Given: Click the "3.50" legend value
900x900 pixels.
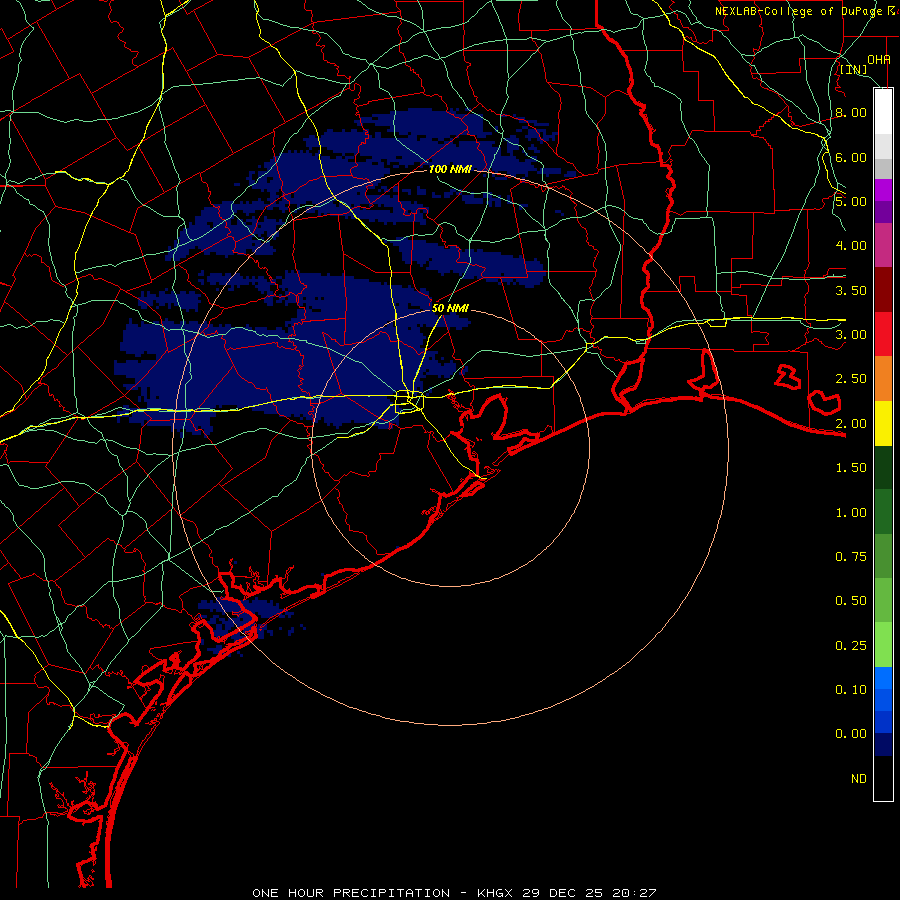Looking at the screenshot, I should coord(851,290).
